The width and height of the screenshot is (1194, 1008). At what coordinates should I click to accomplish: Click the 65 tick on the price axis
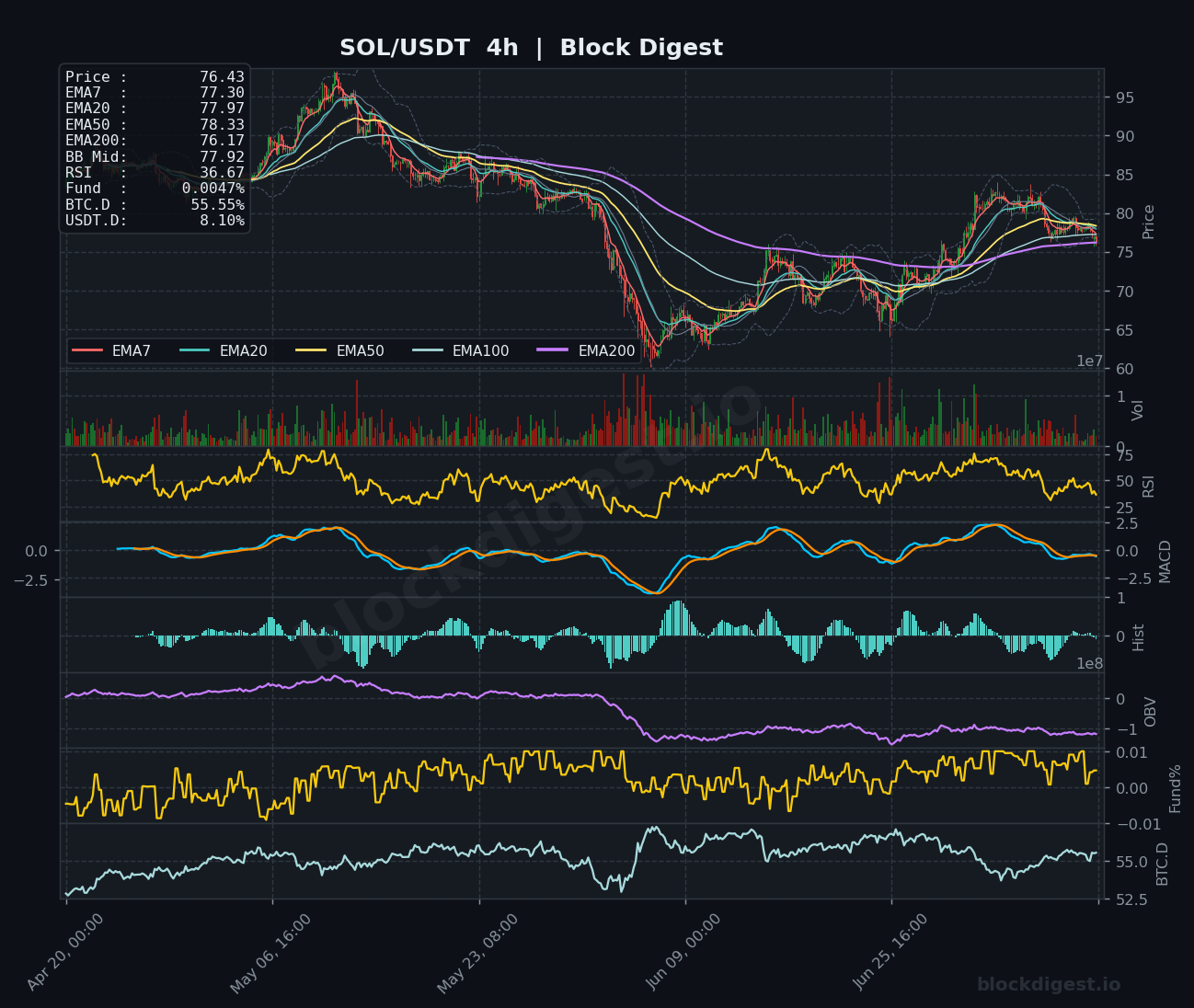click(x=1124, y=330)
